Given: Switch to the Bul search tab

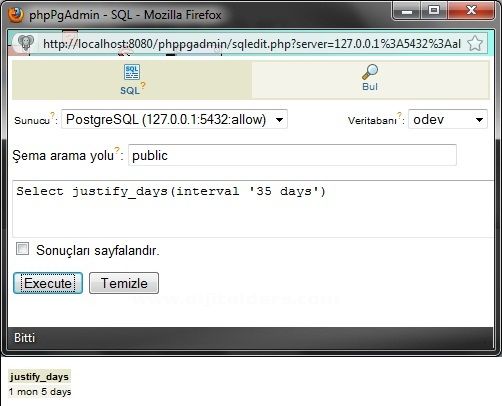Looking at the screenshot, I should (370, 79).
